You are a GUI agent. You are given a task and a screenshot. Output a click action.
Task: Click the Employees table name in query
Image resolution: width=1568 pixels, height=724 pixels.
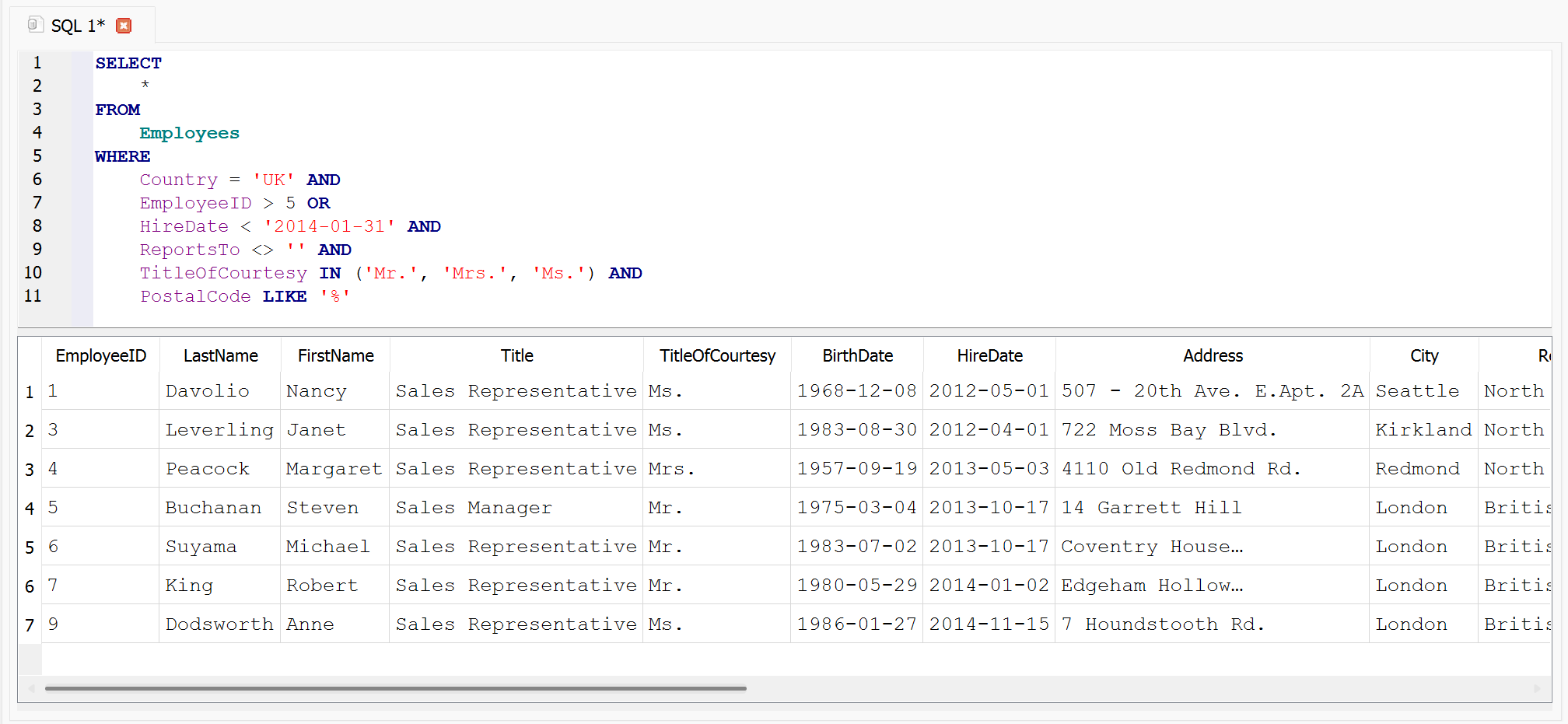[189, 133]
